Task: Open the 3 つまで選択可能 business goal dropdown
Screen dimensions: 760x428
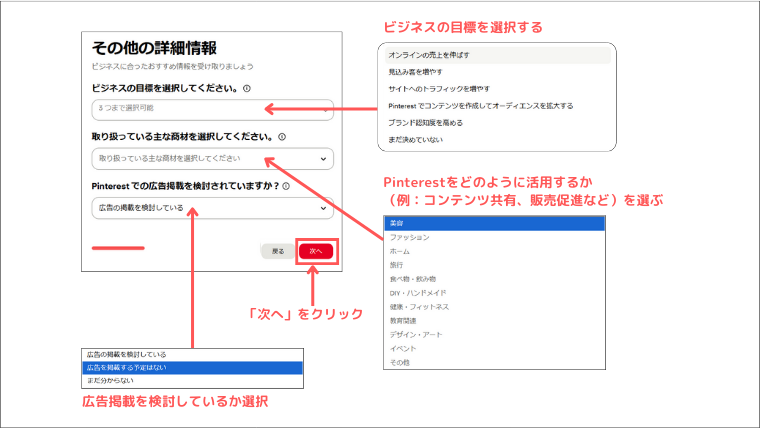Action: click(x=212, y=110)
